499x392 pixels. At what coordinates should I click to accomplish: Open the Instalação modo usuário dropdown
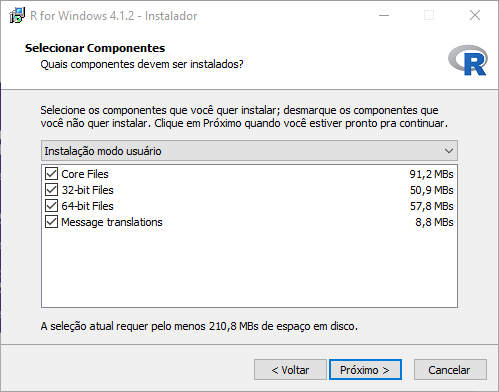point(249,151)
